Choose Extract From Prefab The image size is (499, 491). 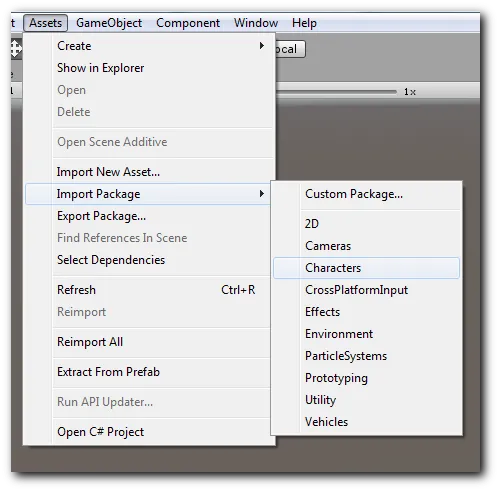[x=148, y=372]
